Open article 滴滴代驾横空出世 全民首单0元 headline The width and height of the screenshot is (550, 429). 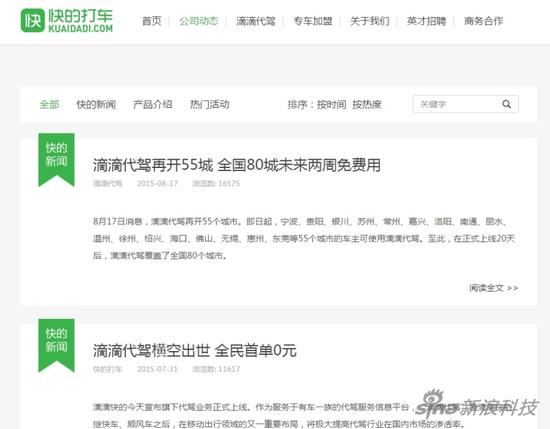point(195,350)
